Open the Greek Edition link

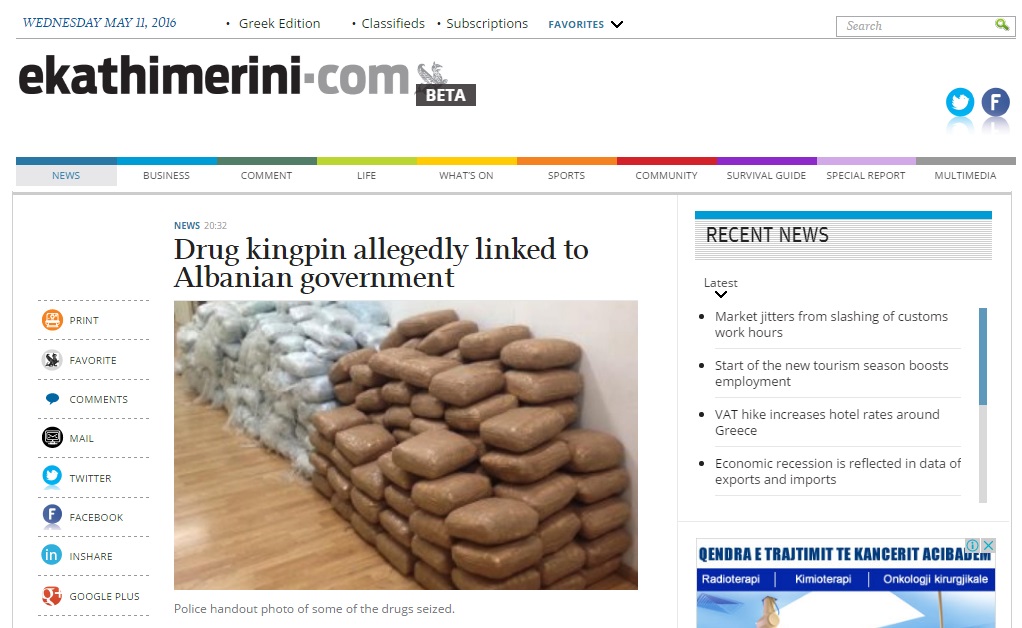(279, 23)
